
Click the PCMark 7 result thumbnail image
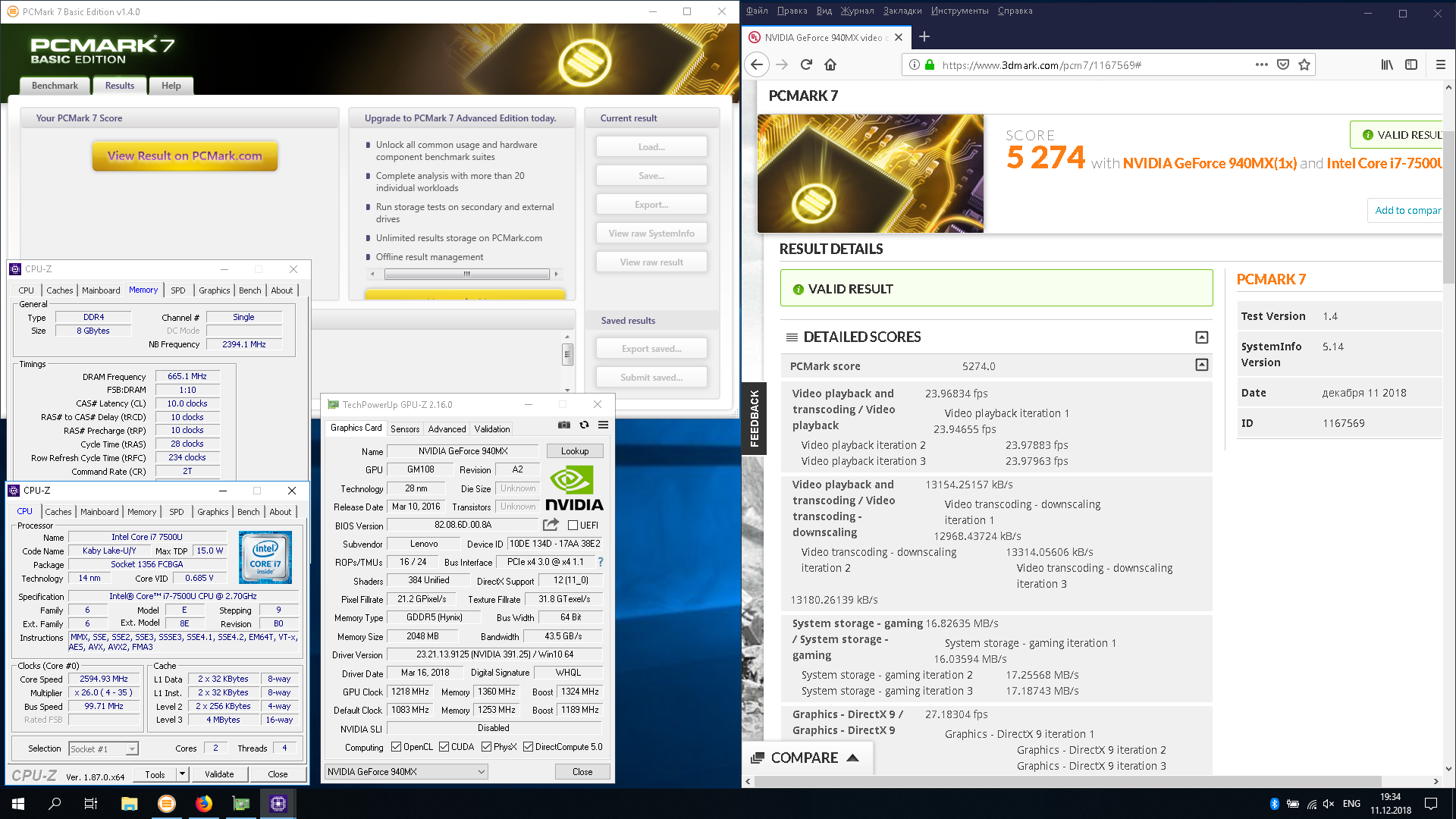pyautogui.click(x=871, y=173)
